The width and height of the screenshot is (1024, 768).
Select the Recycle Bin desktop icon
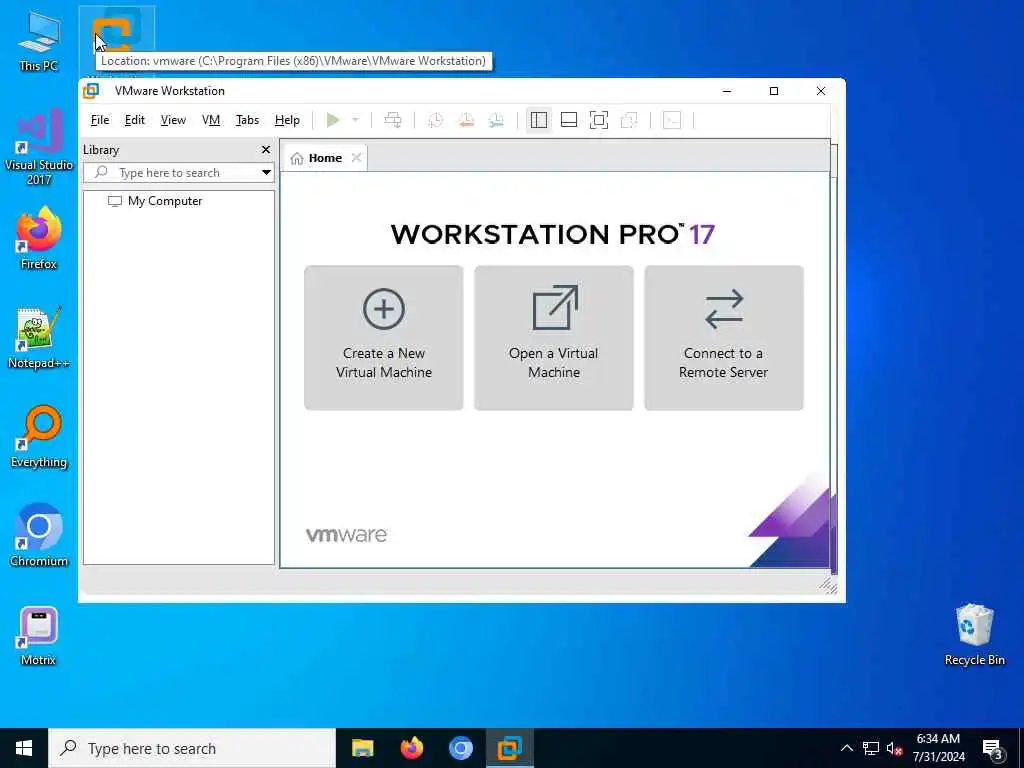pos(974,634)
